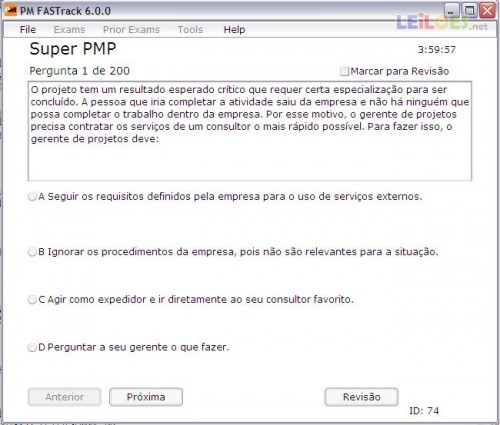Screen dimensions: 500x425
Task: Click the grayed Exams menu
Action: pyautogui.click(x=69, y=30)
